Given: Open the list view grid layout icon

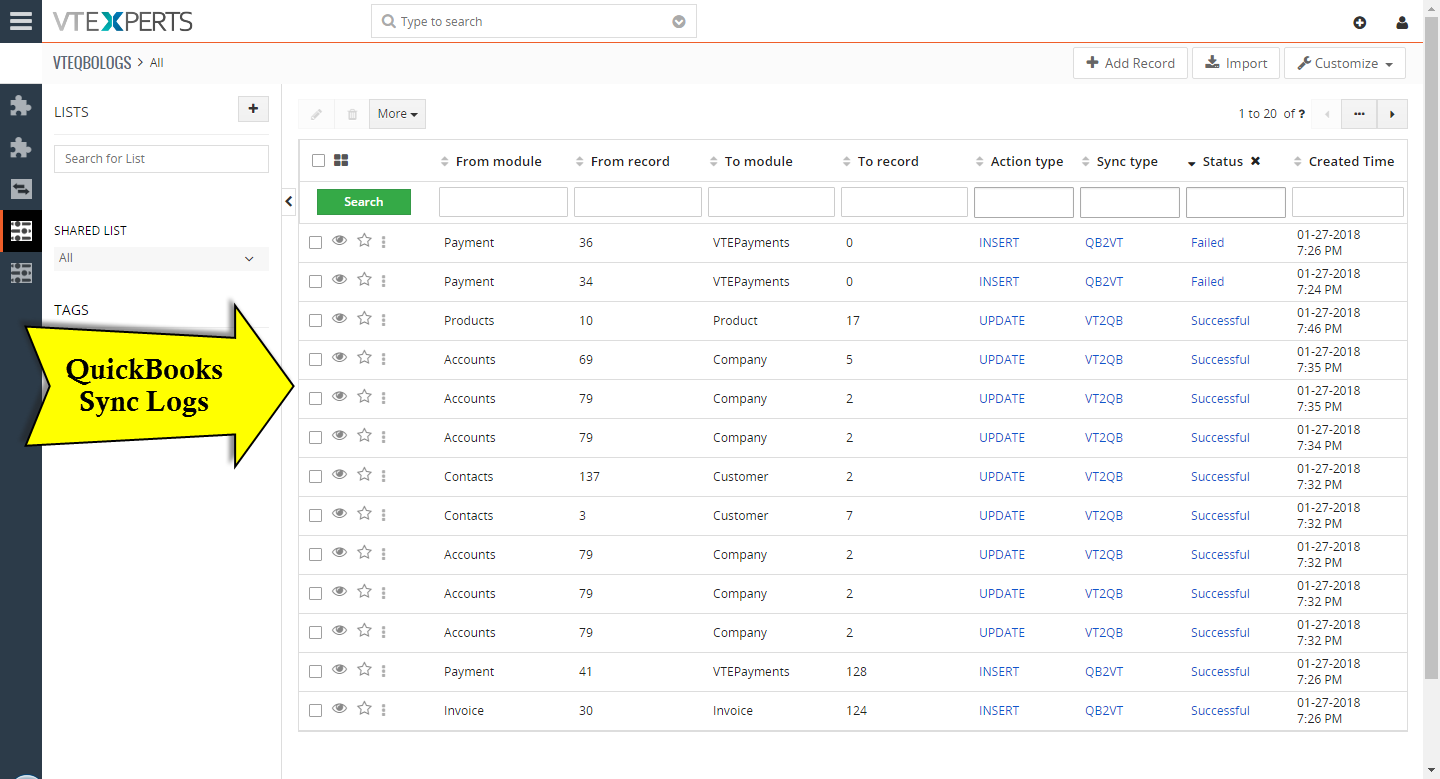Looking at the screenshot, I should [341, 160].
